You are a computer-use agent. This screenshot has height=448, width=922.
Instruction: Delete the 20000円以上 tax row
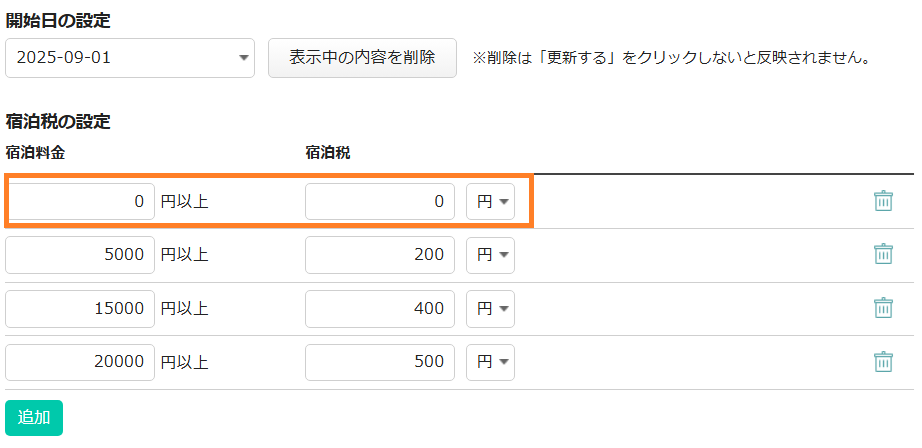883,362
